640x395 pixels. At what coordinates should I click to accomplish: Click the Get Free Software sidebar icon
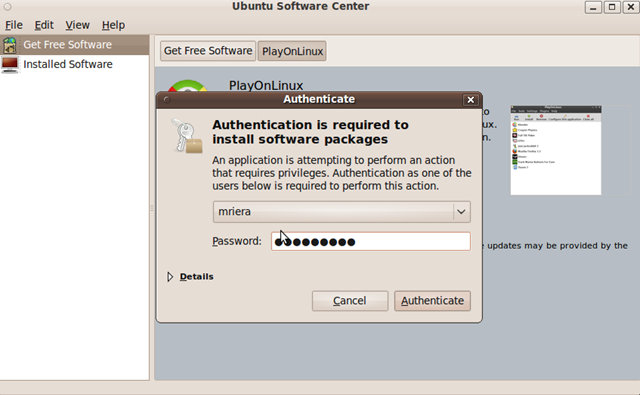coord(10,45)
